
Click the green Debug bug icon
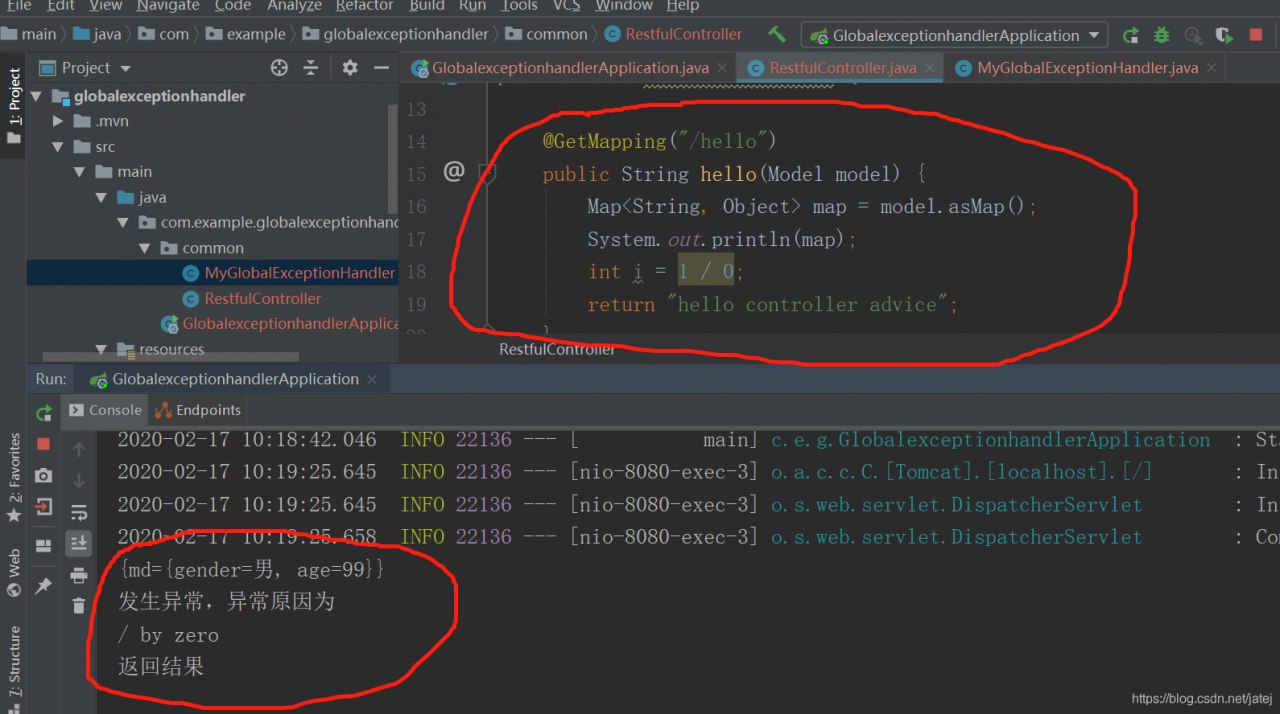(1161, 35)
